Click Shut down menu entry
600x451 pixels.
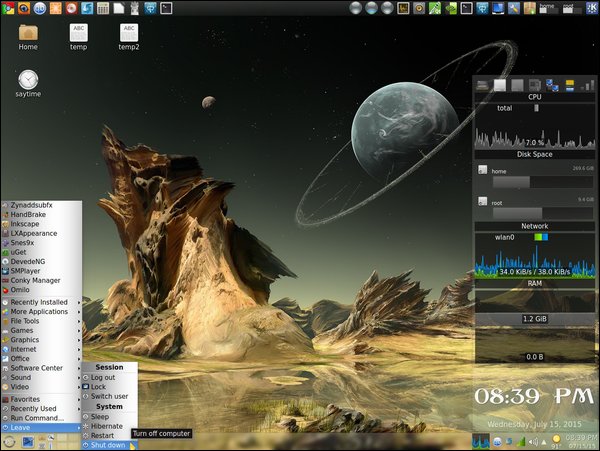pyautogui.click(x=109, y=445)
